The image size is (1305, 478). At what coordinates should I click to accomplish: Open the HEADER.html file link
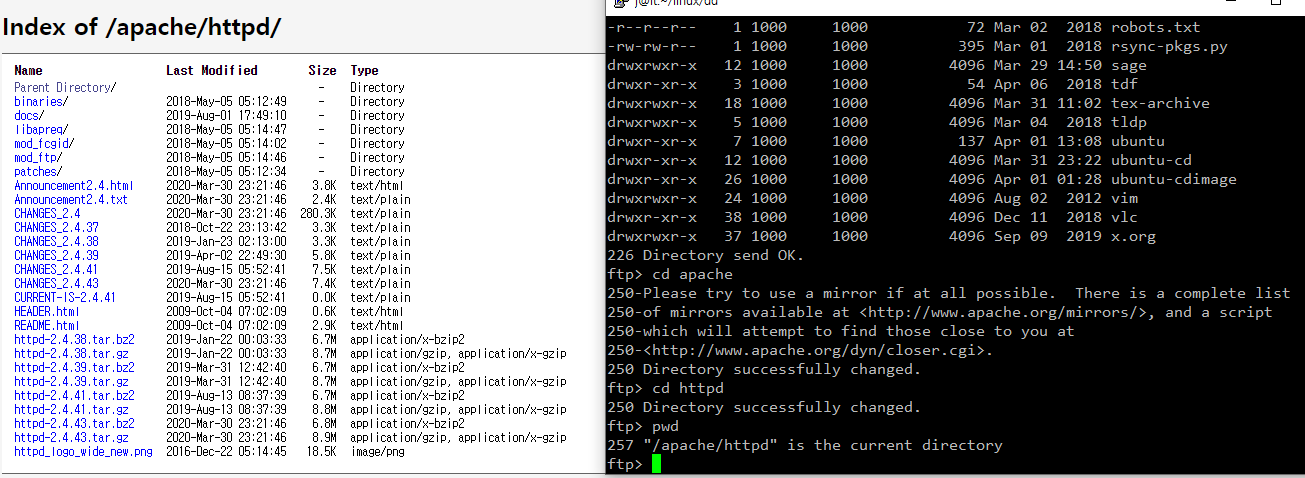[x=47, y=311]
